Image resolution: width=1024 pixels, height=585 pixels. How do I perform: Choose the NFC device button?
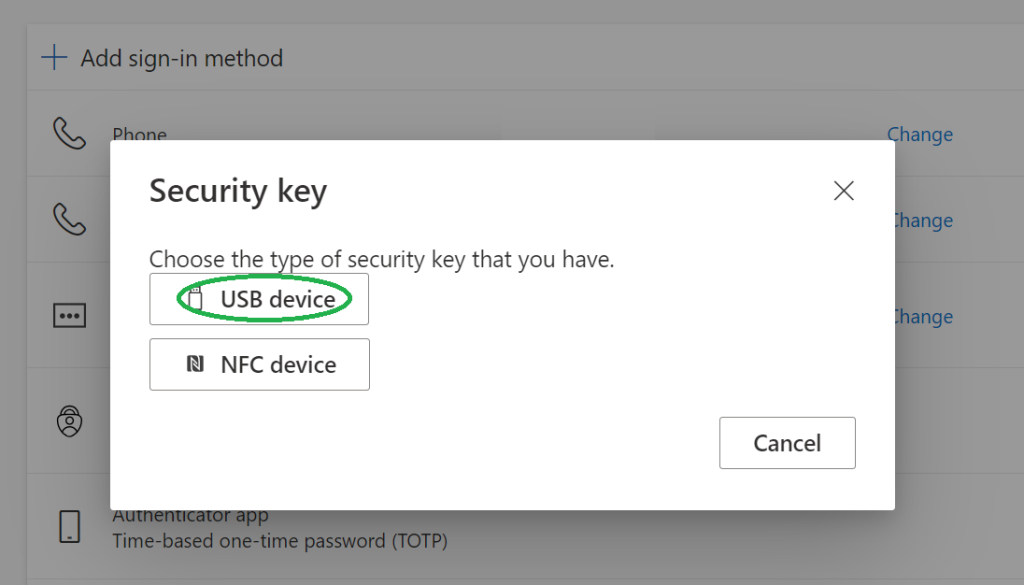click(259, 364)
